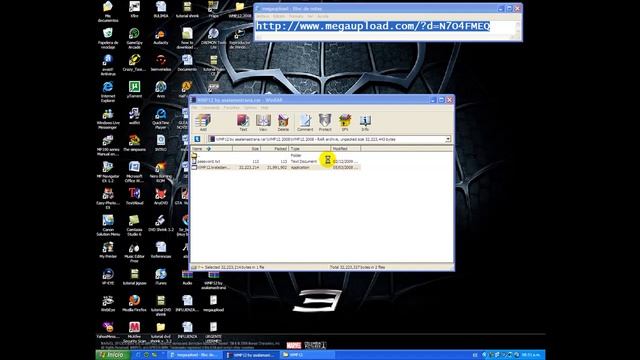Image resolution: width=640 pixels, height=360 pixels.
Task: Open Nero Burning ROM desktop icon
Action: point(161,172)
